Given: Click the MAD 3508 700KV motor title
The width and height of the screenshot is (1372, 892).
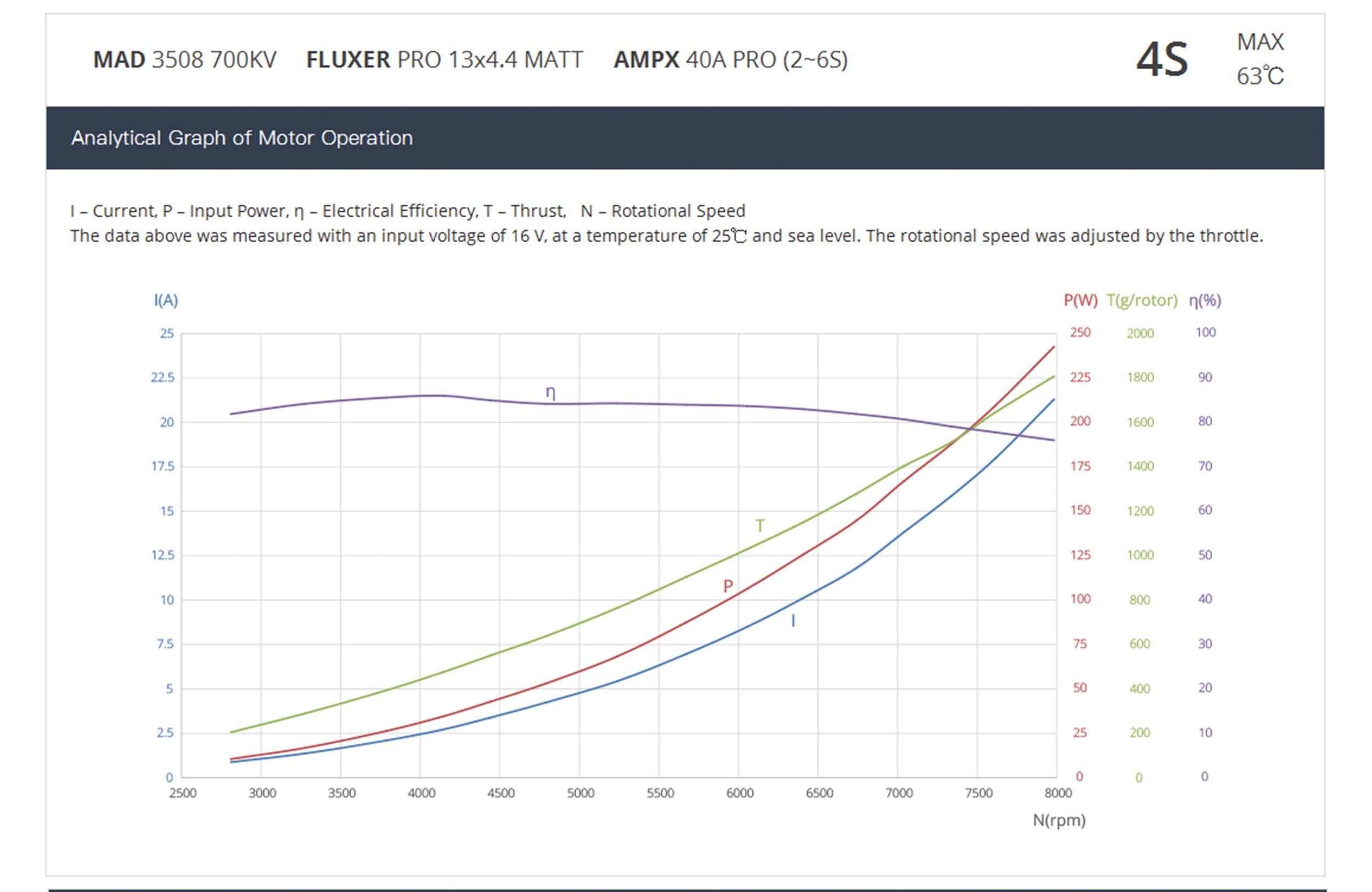Looking at the screenshot, I should [184, 60].
